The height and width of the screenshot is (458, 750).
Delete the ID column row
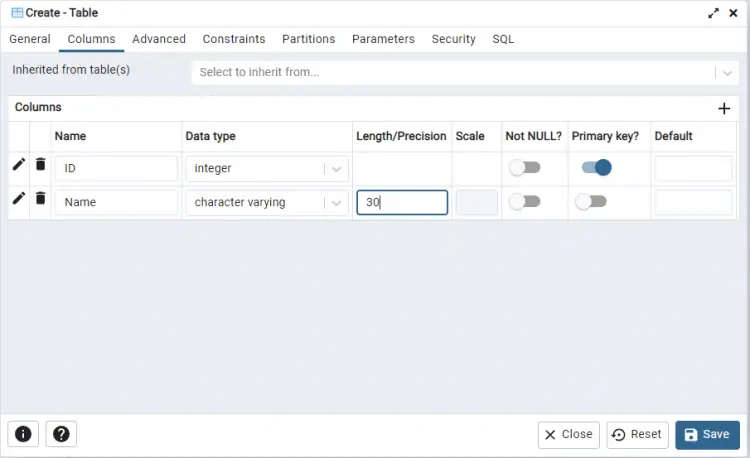point(40,164)
